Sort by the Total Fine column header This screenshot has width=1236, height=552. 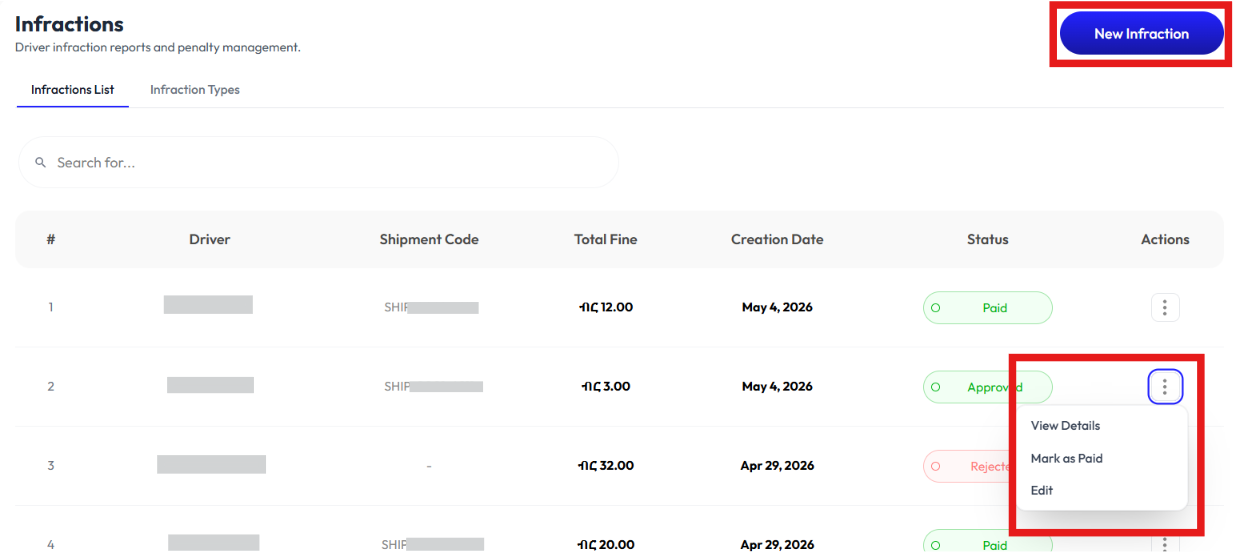point(606,240)
